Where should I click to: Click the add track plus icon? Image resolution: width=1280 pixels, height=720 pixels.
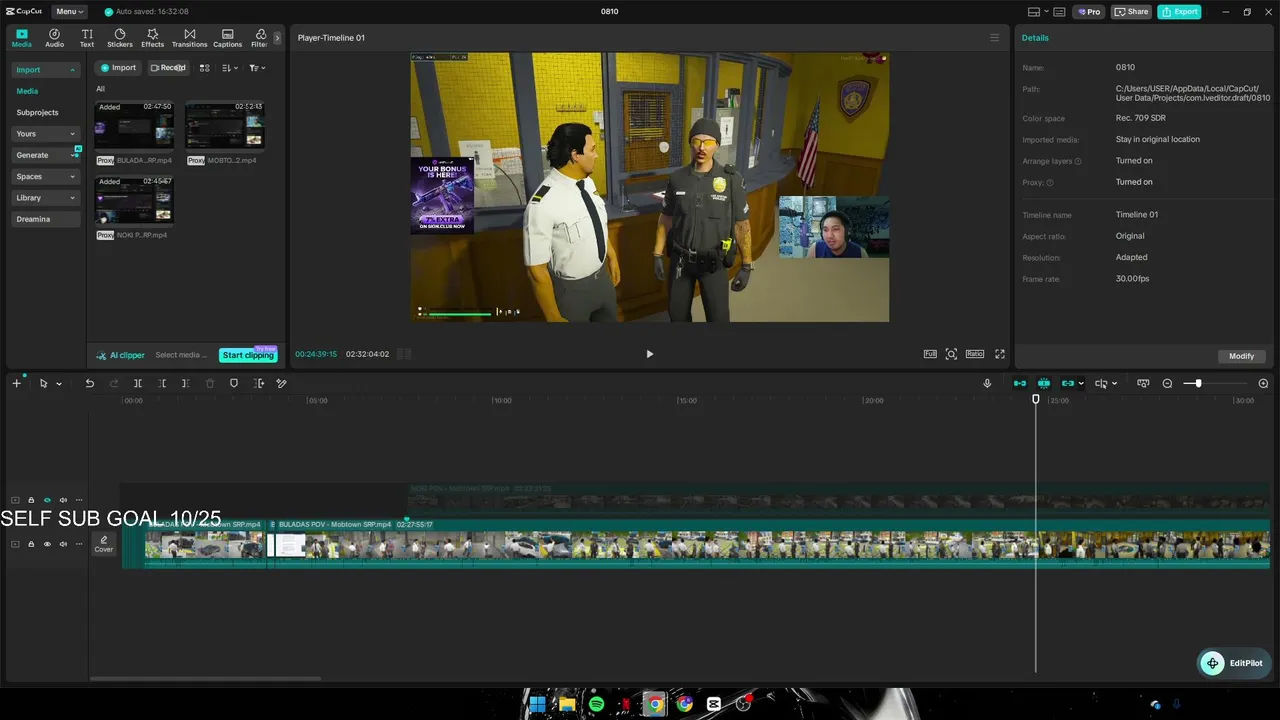(16, 383)
